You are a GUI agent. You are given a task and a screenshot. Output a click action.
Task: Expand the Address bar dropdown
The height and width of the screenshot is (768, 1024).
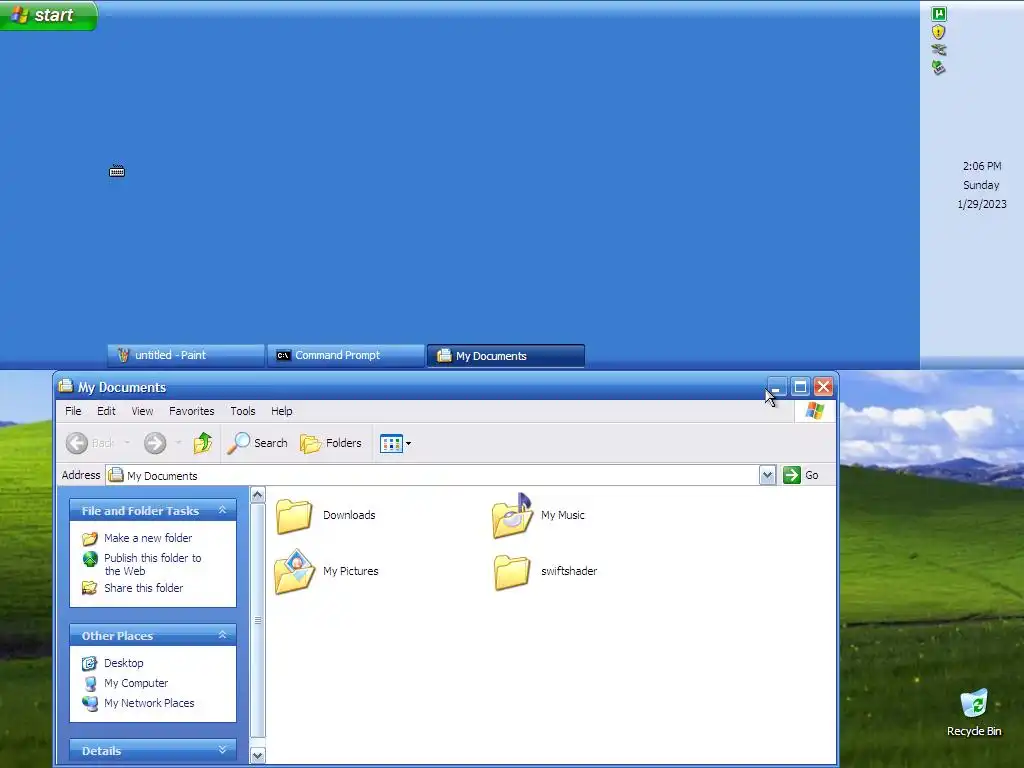coord(767,475)
